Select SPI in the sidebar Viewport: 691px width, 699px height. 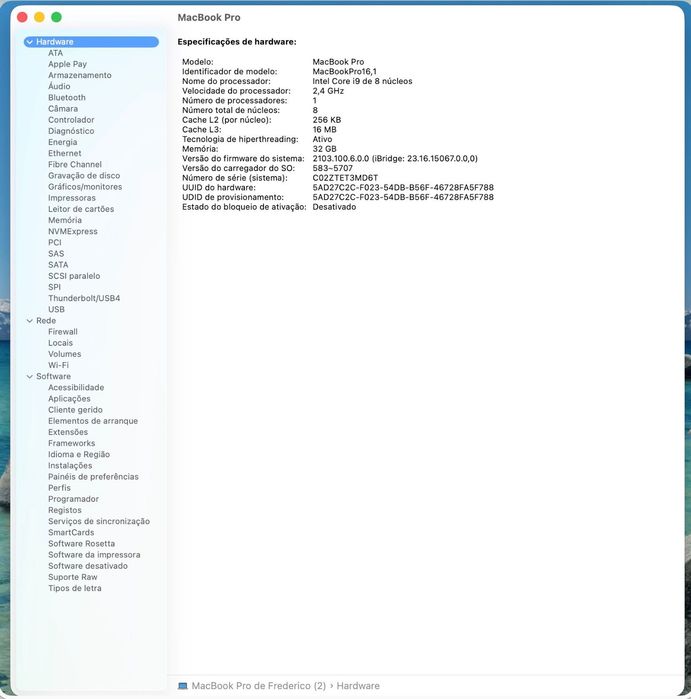pyautogui.click(x=54, y=287)
